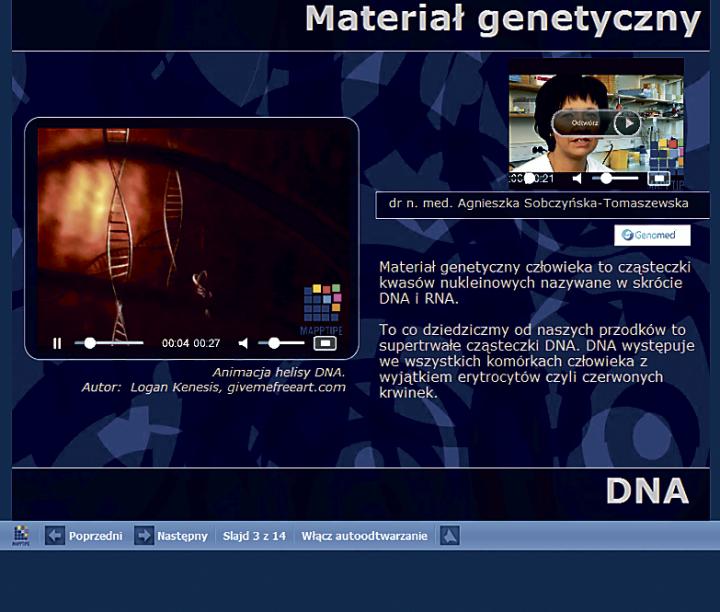Click the seek bar of the DNA animation

(110, 343)
